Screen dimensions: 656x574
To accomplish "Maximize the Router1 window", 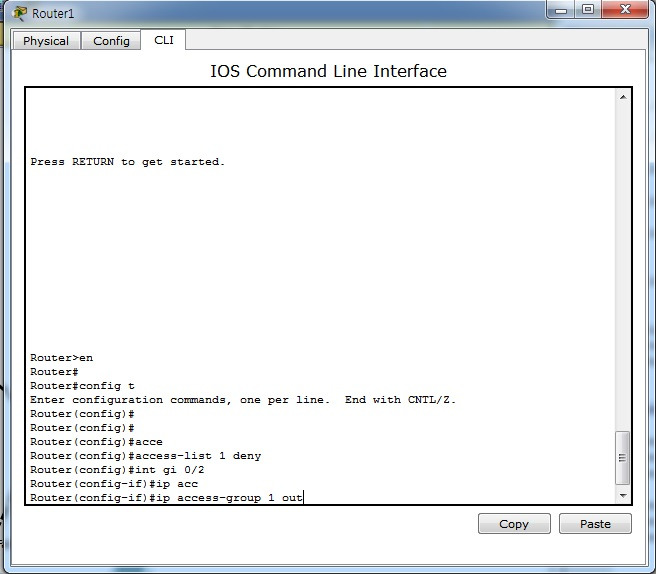I will pyautogui.click(x=588, y=10).
